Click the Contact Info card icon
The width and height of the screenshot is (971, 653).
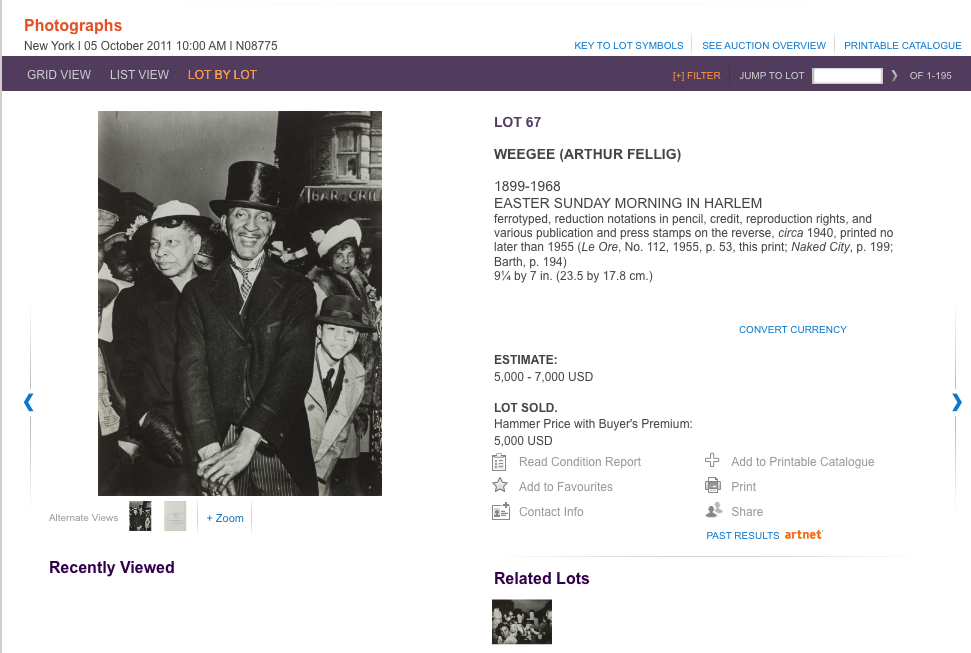click(500, 511)
